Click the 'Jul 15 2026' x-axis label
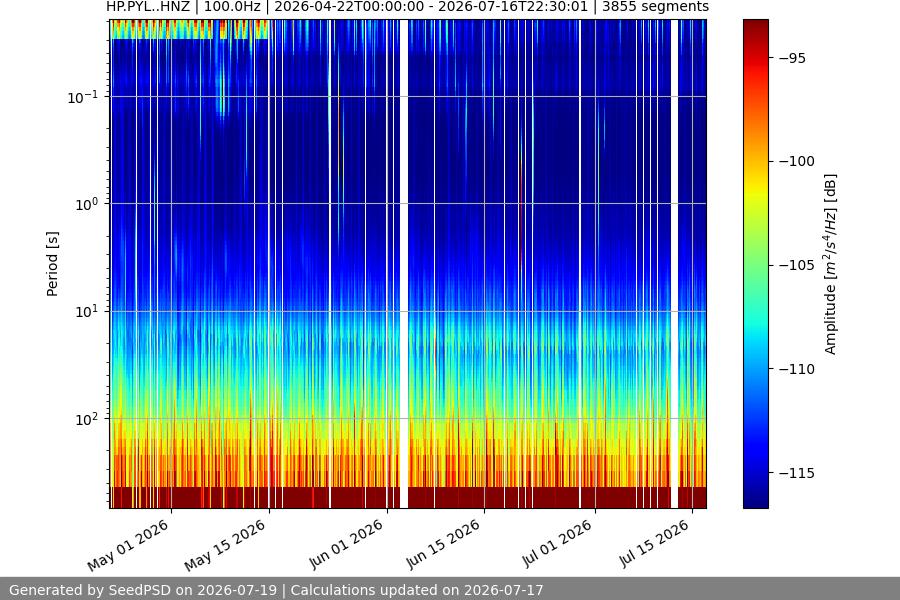This screenshot has height=600, width=900. [653, 543]
